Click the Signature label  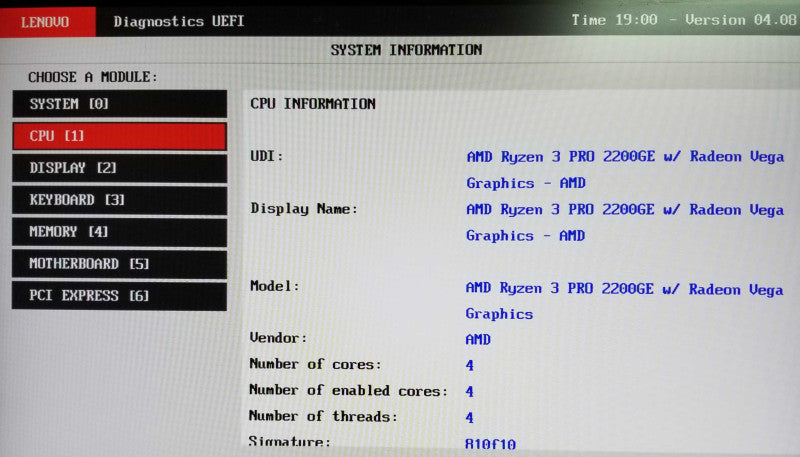pyautogui.click(x=289, y=441)
